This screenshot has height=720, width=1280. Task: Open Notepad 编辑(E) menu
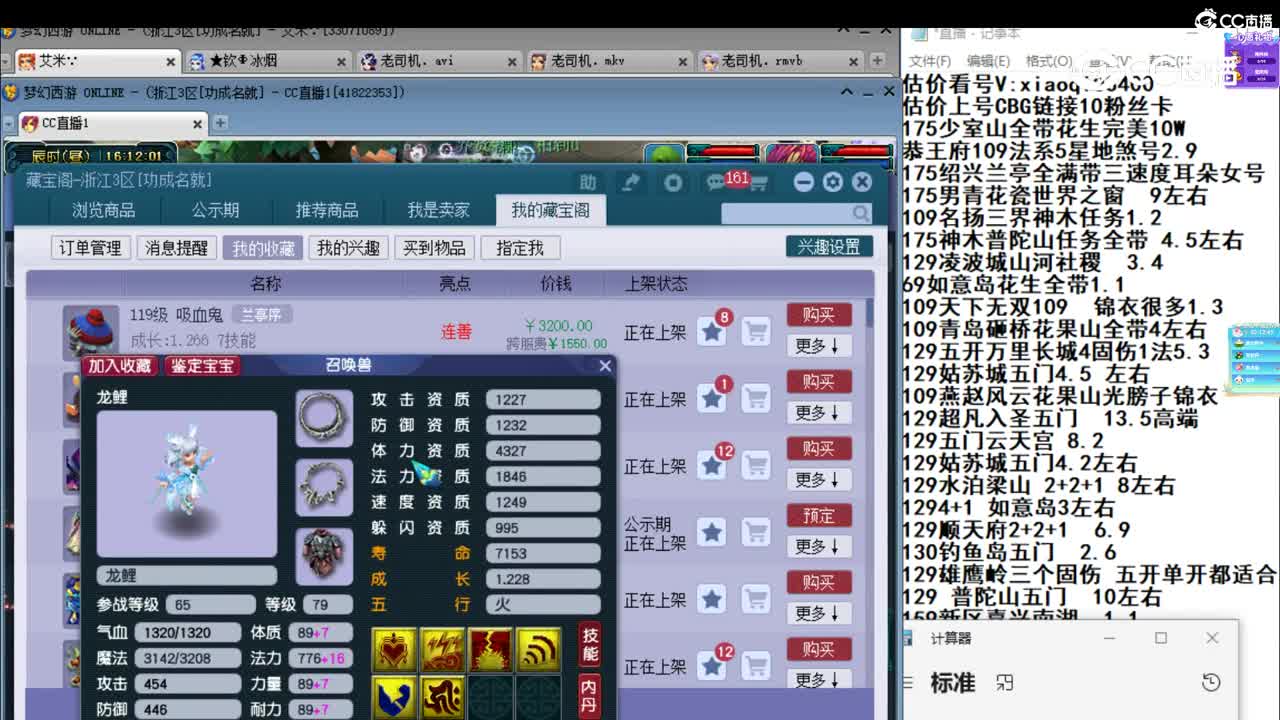988,61
